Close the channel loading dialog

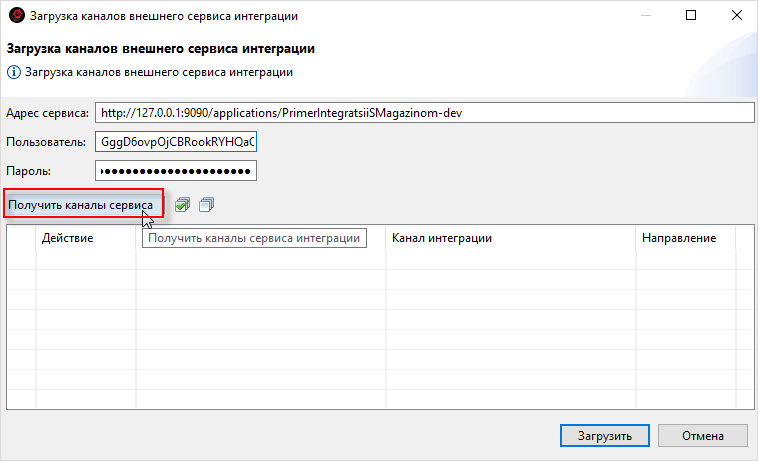point(735,17)
